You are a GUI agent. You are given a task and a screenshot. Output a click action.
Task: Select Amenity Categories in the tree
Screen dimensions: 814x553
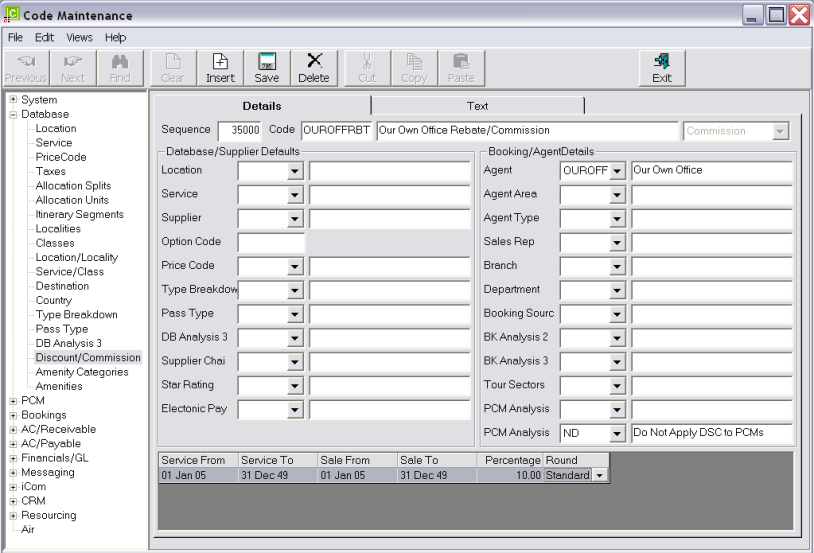(81, 372)
